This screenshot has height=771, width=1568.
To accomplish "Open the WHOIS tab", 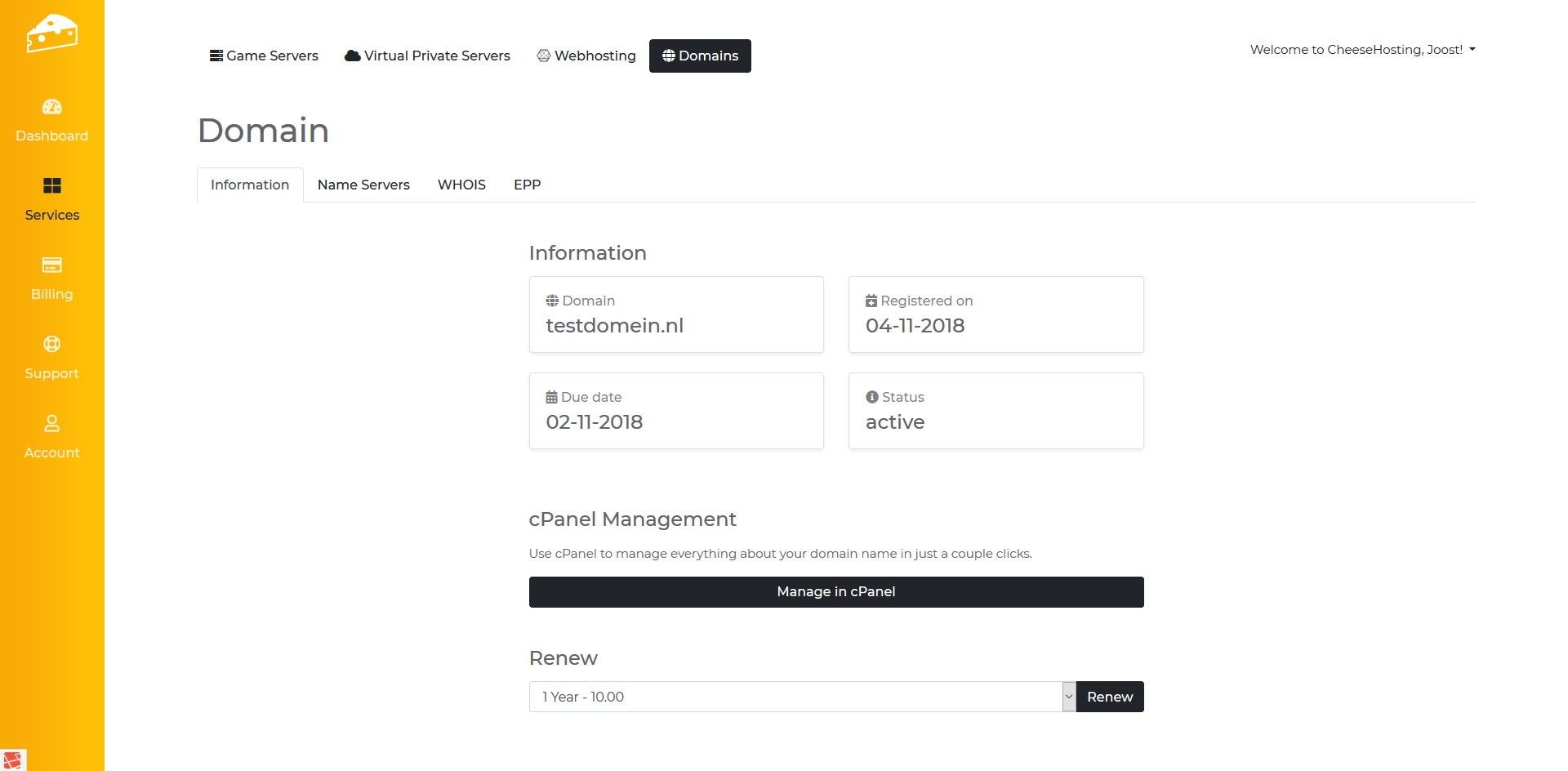I will click(461, 185).
